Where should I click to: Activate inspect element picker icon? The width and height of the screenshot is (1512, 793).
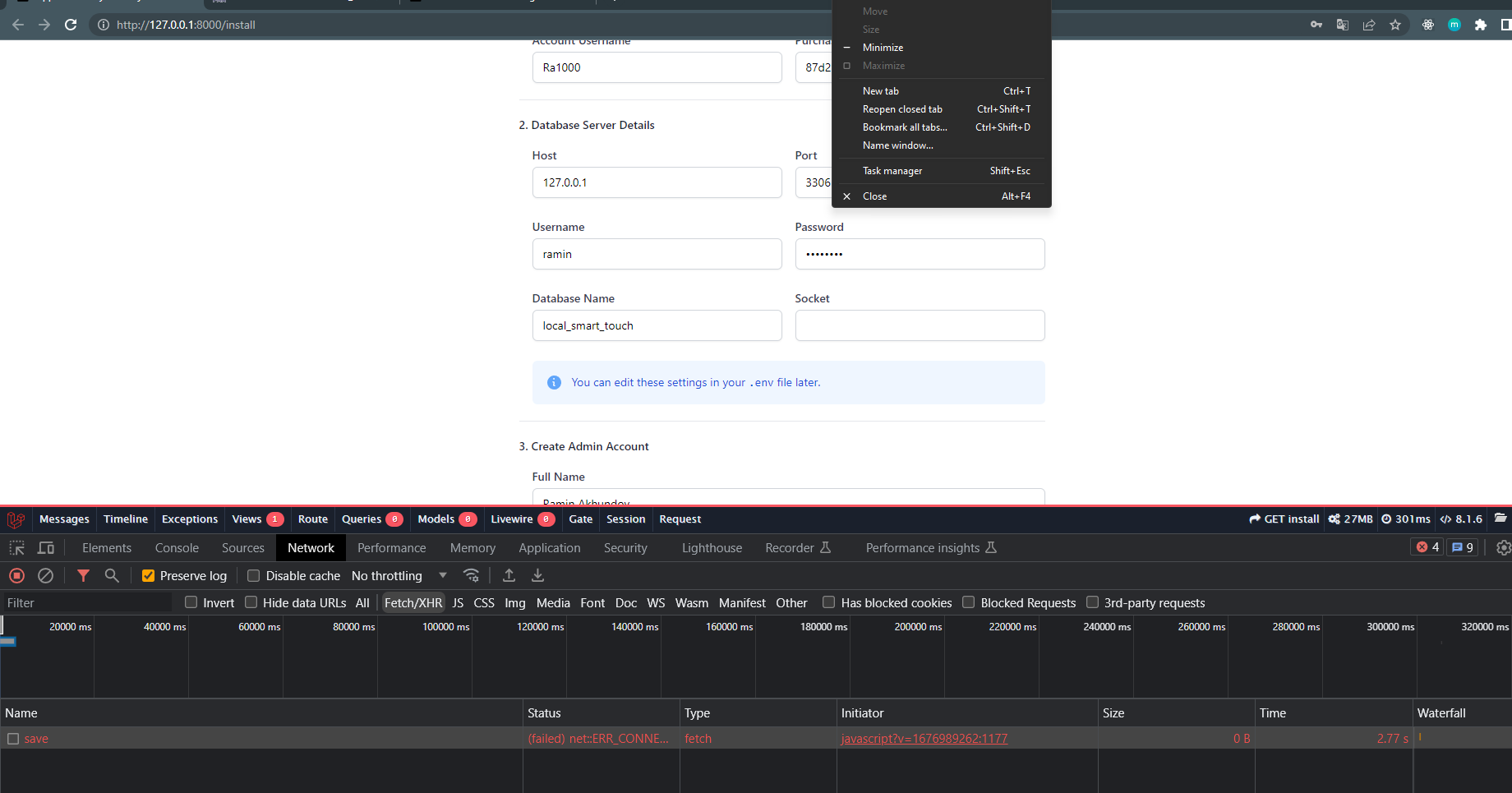16,548
